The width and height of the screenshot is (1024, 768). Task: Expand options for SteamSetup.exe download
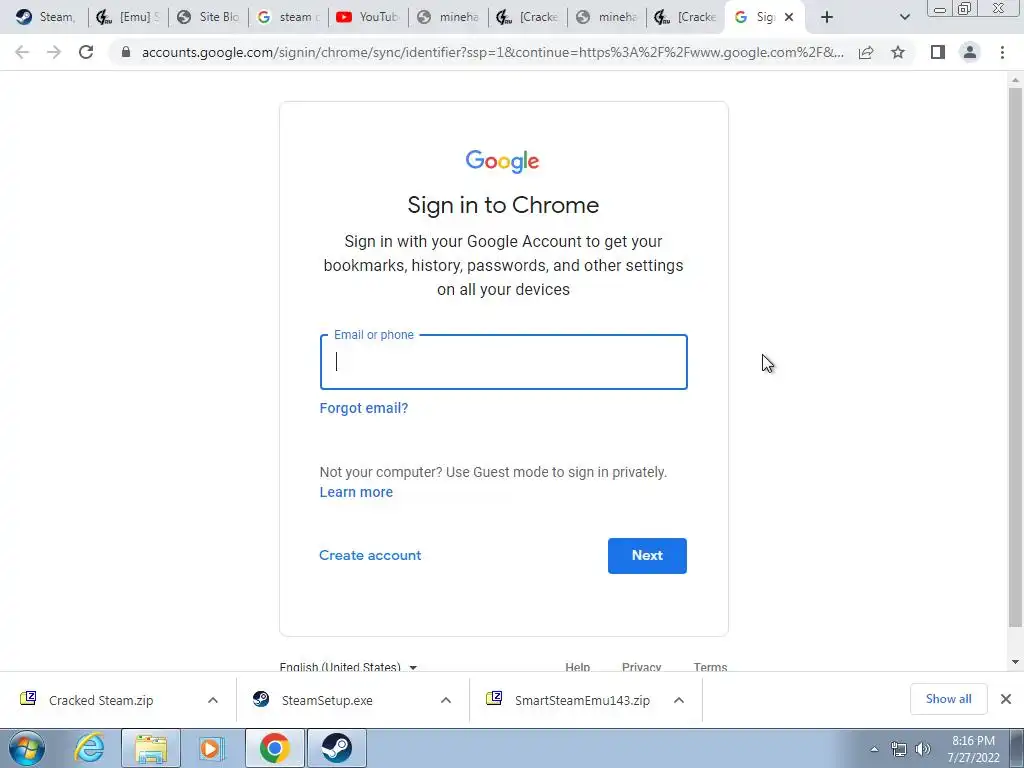[446, 700]
